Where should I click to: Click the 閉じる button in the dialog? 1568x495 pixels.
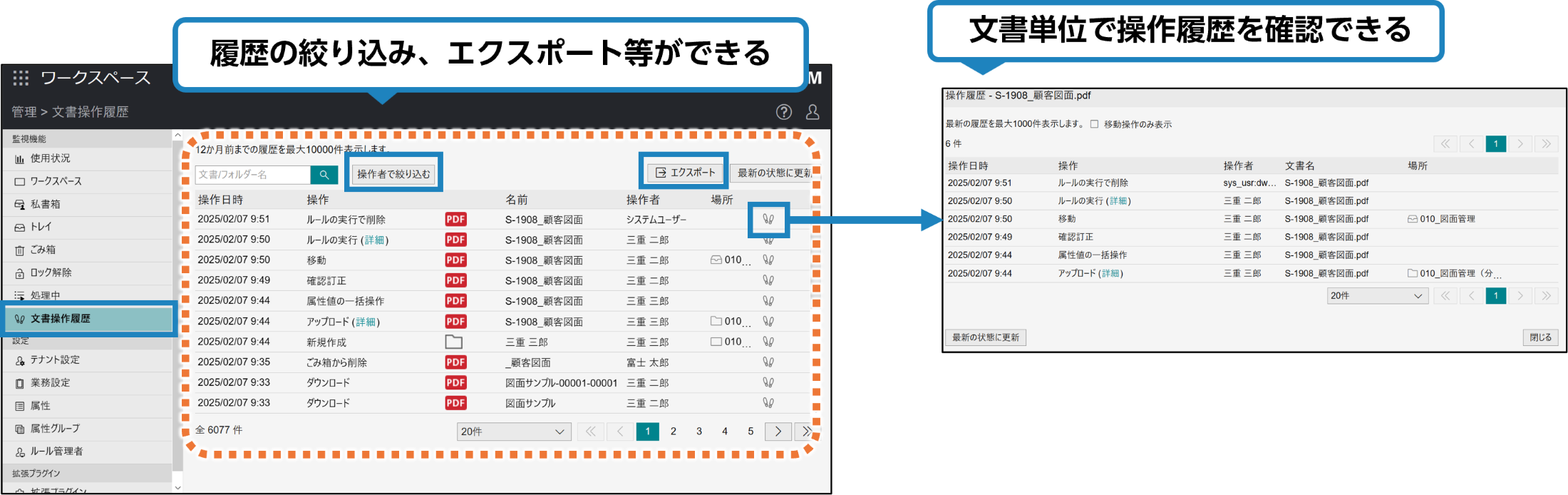[x=1541, y=337]
